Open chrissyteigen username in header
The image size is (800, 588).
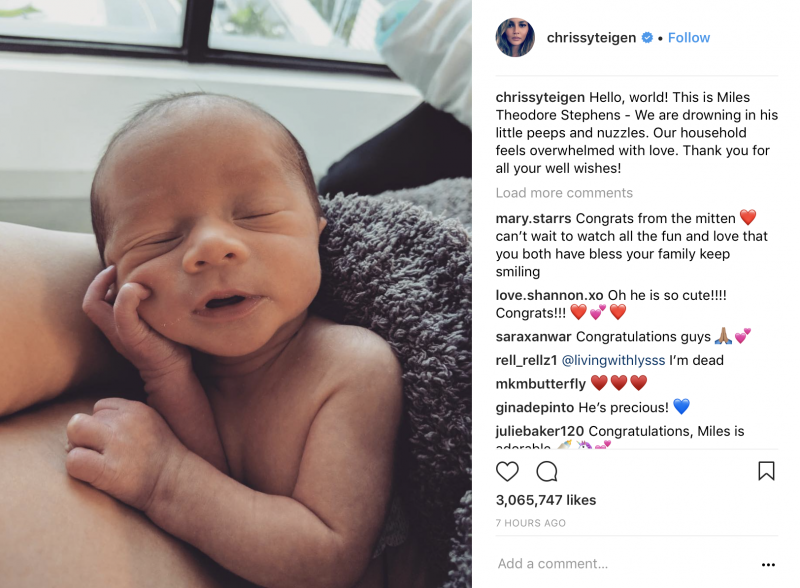tap(591, 38)
